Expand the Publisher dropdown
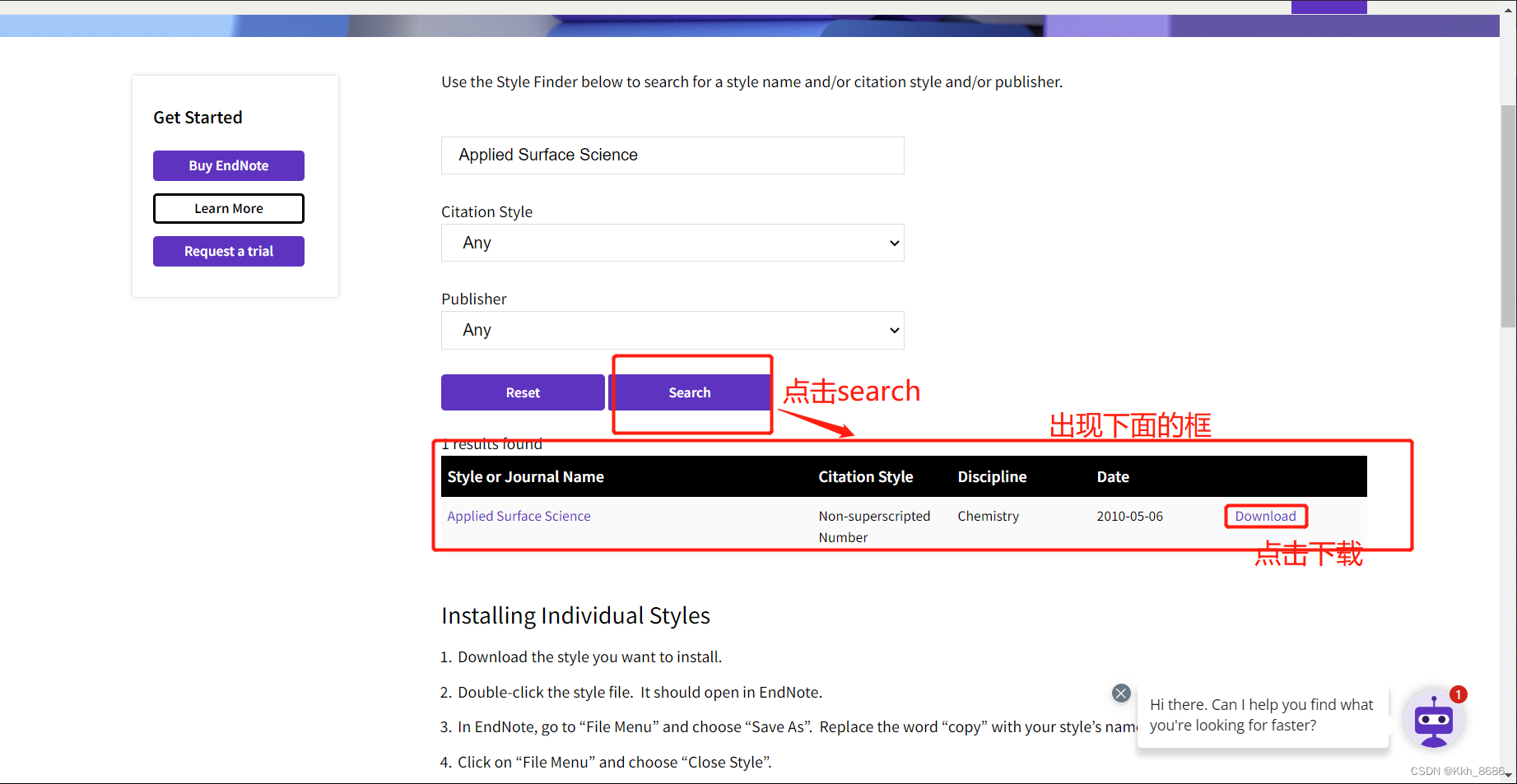This screenshot has height=784, width=1517. [x=672, y=330]
